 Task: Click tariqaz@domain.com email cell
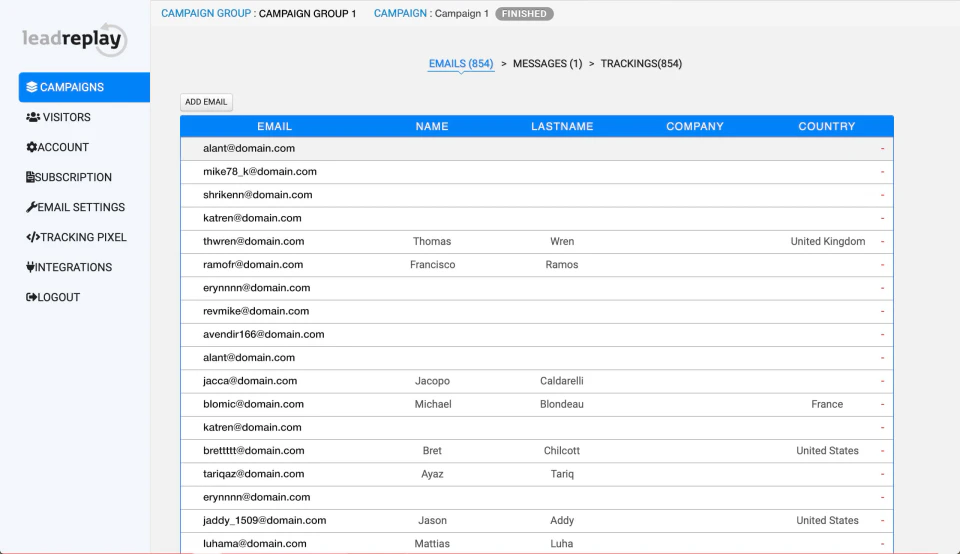click(x=253, y=474)
